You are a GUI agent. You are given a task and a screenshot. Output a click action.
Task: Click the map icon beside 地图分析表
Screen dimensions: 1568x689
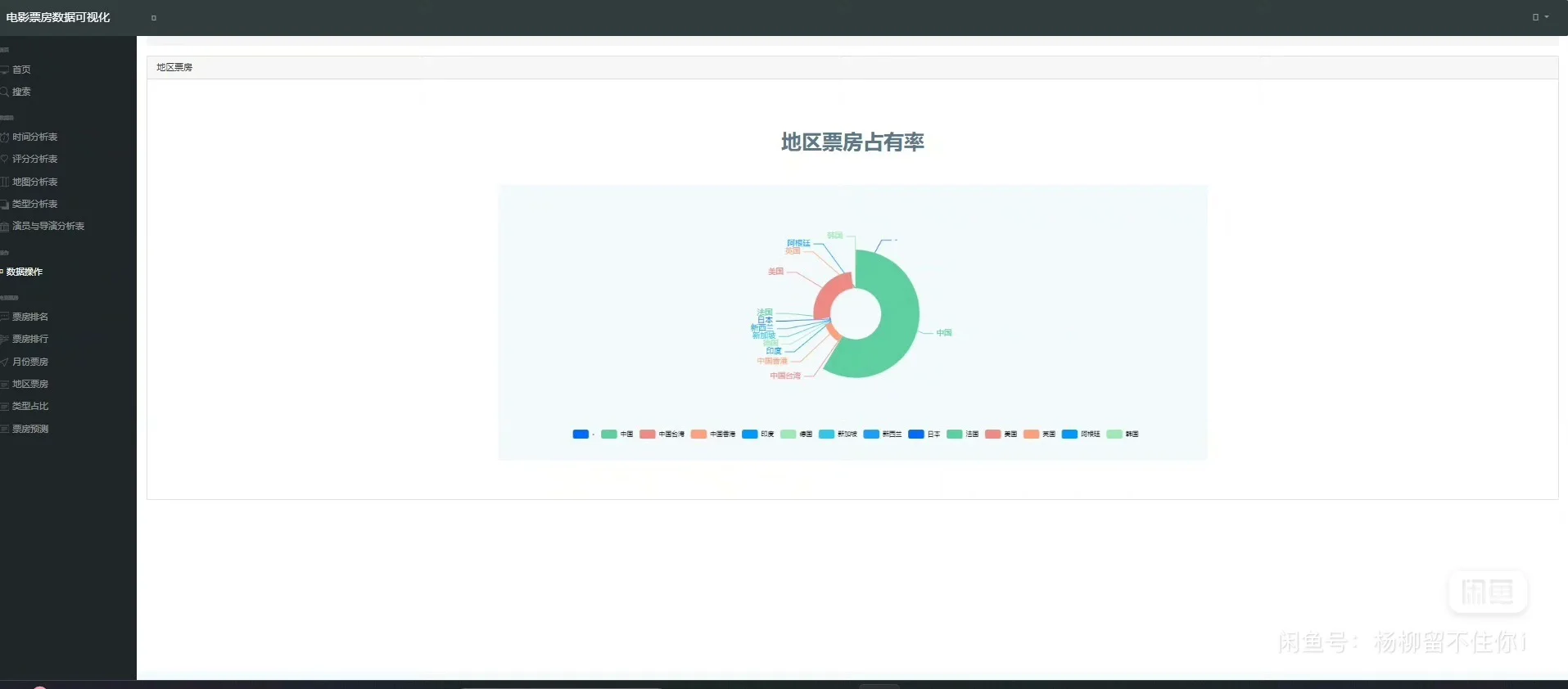4,182
